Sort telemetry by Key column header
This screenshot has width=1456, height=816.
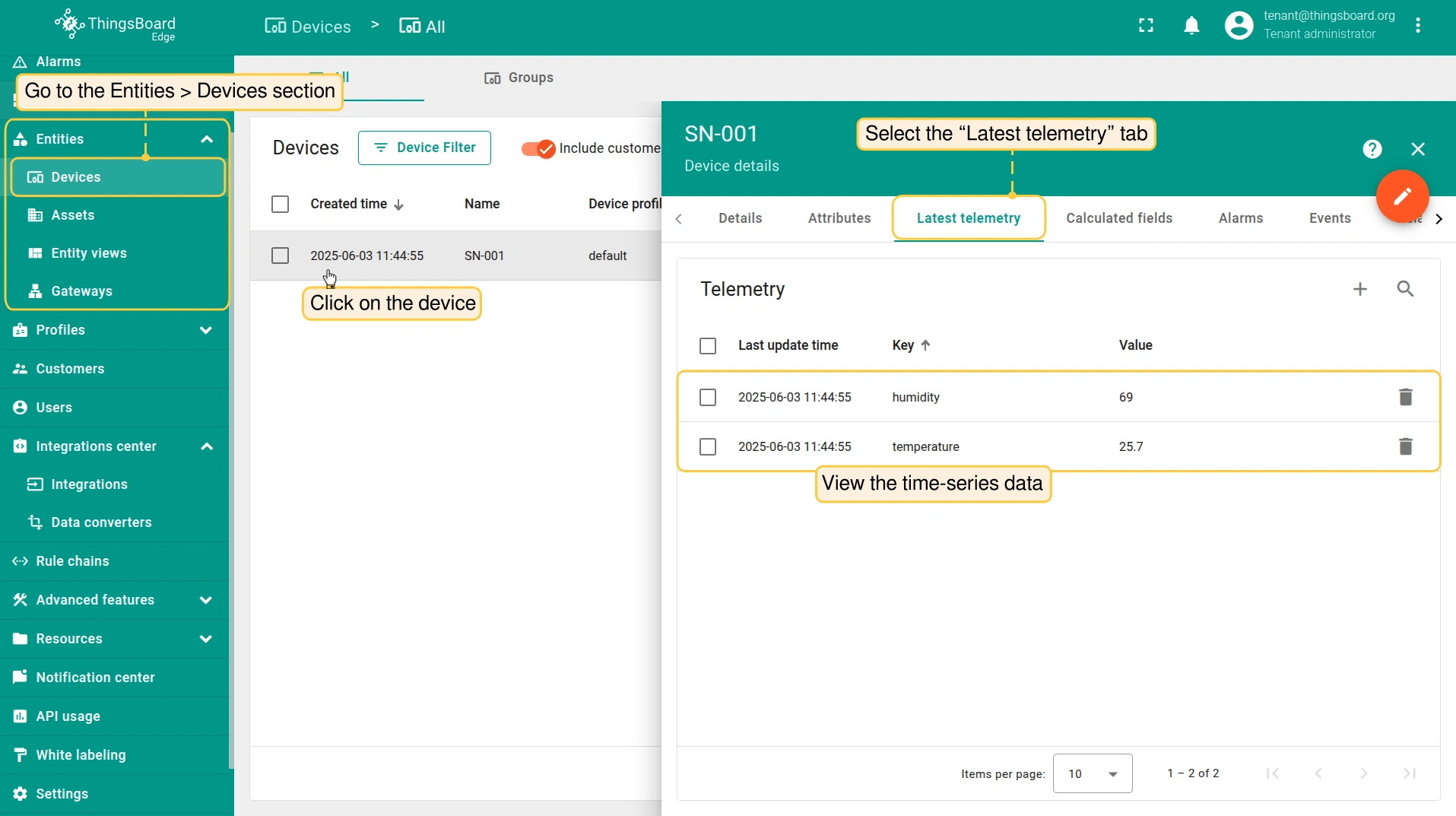coord(903,345)
